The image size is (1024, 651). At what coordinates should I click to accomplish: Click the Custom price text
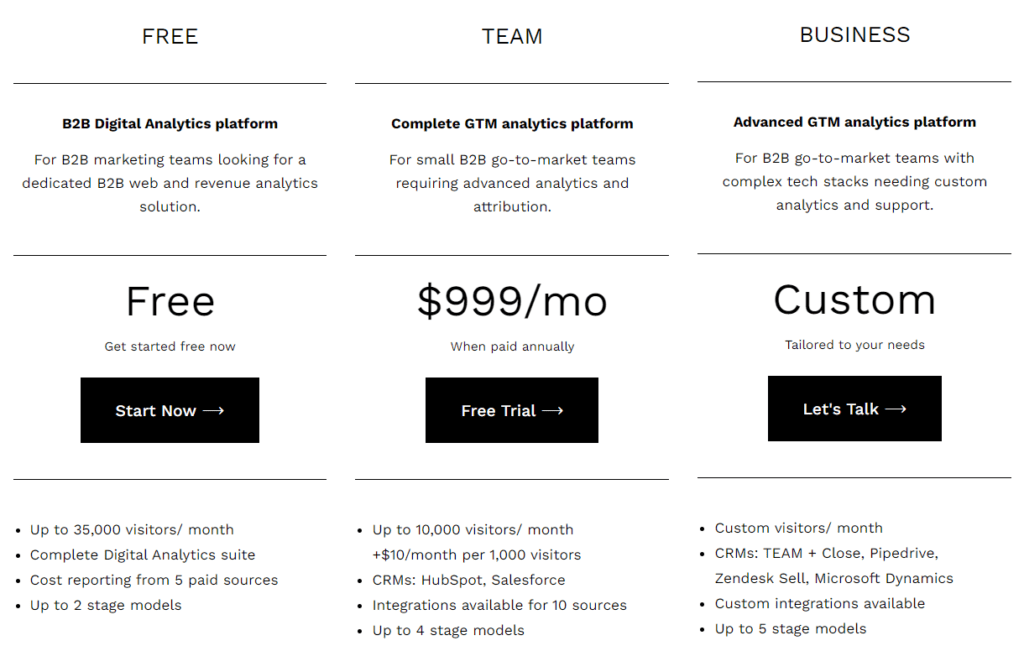click(x=855, y=299)
